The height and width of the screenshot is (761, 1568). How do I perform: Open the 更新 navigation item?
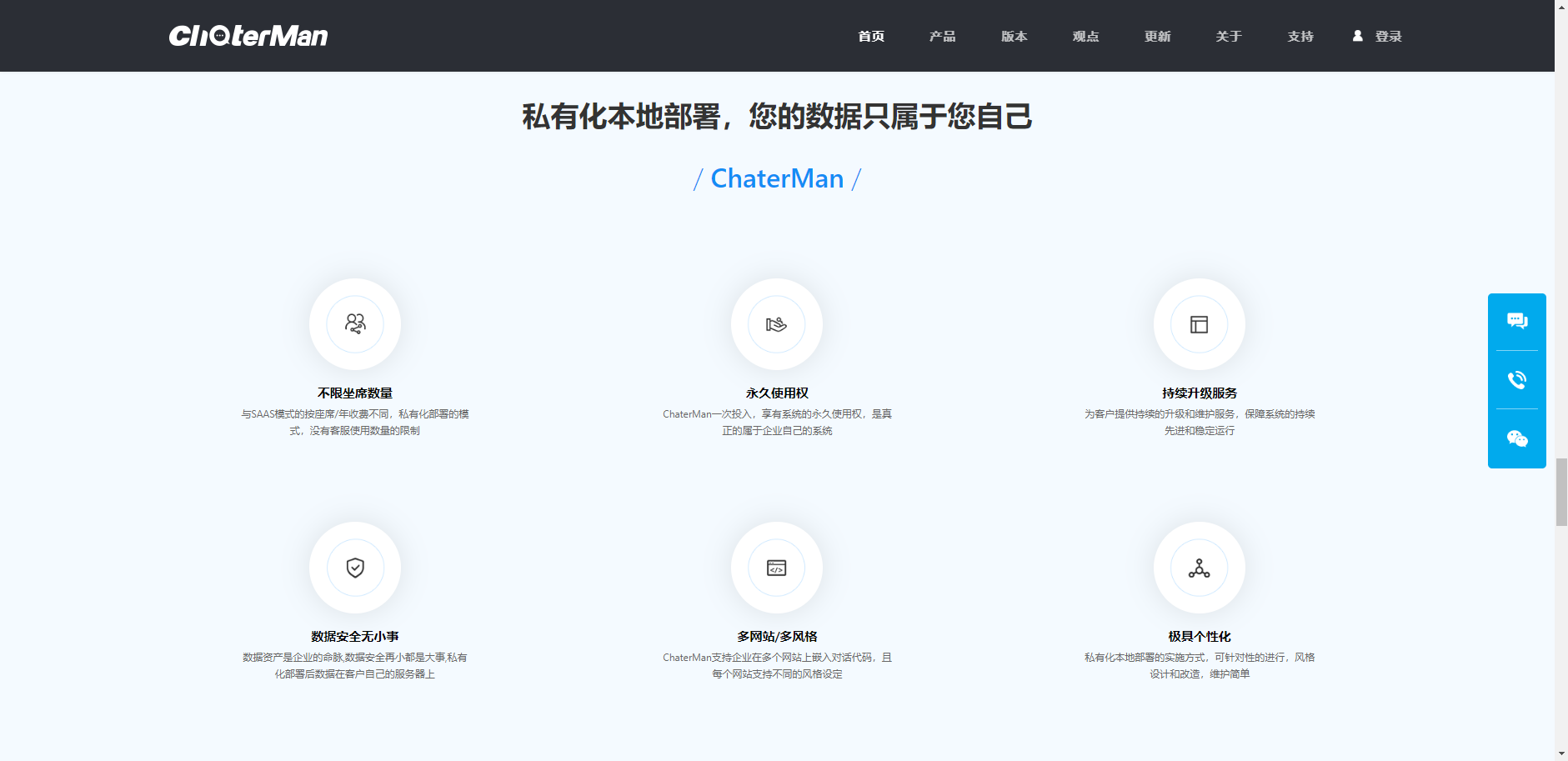pos(1157,36)
